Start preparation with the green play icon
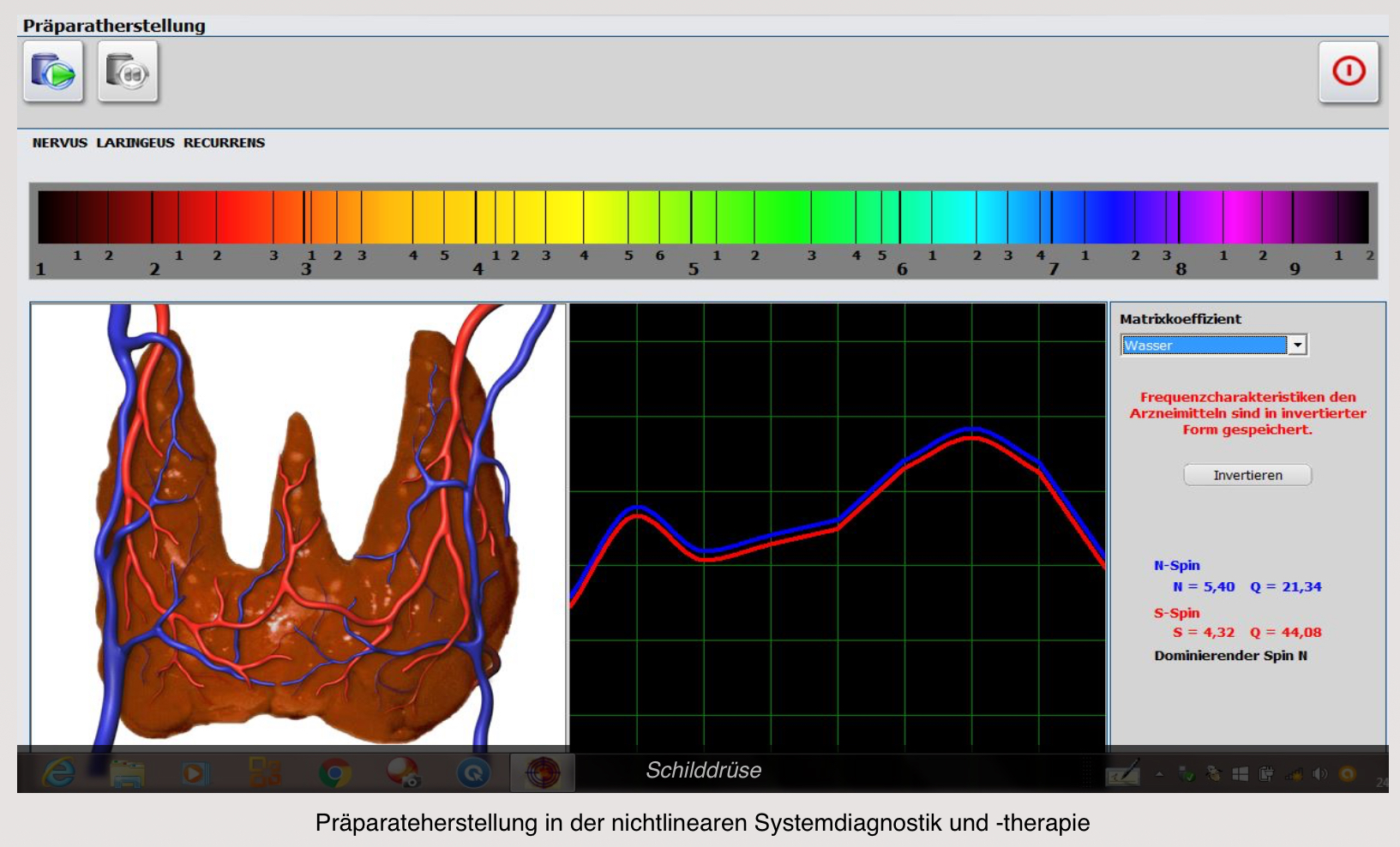Viewport: 1400px width, 847px height. [53, 72]
